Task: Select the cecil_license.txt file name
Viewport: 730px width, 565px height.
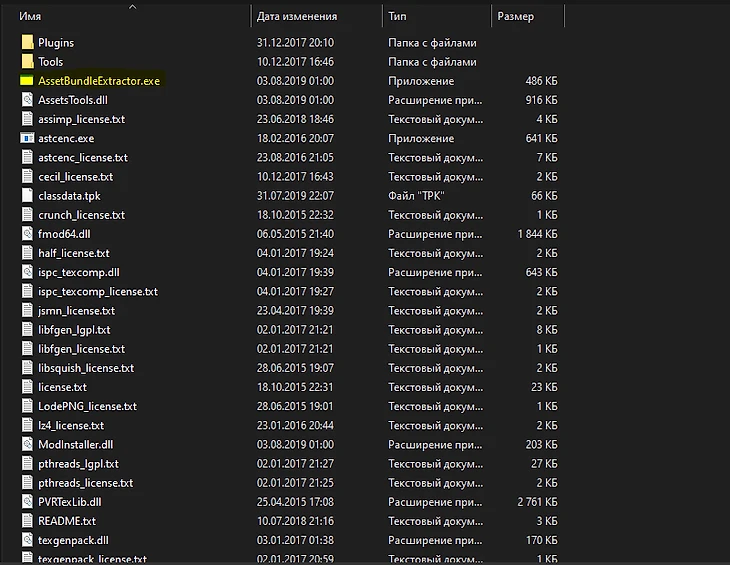Action: point(75,177)
